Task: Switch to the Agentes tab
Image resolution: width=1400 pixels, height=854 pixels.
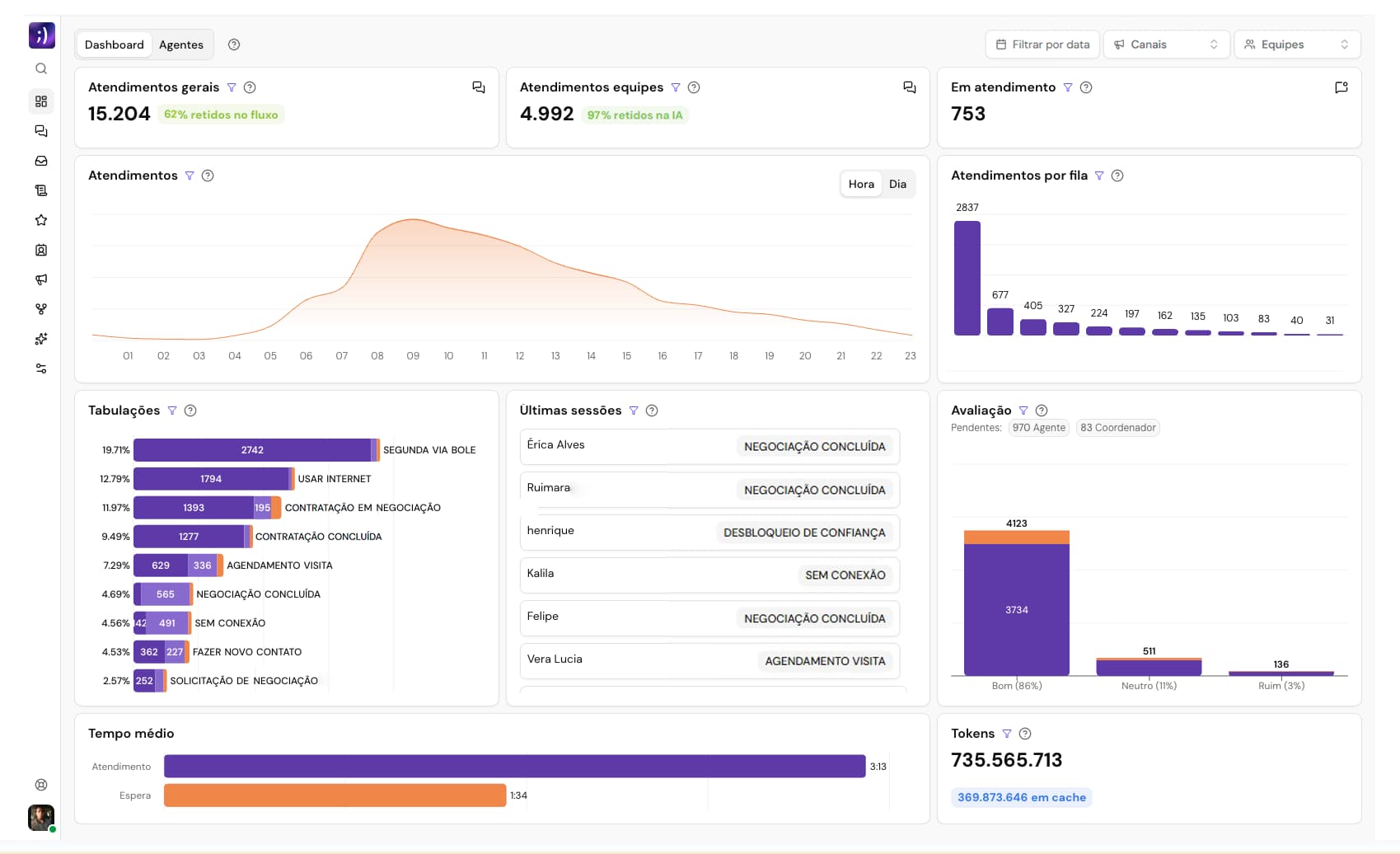Action: 181,45
